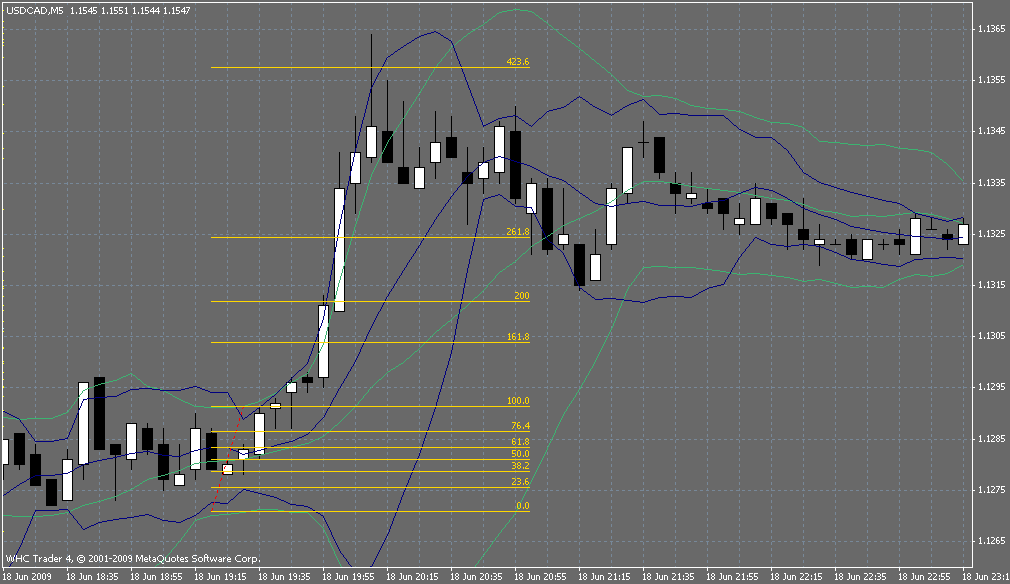Click the 18 Jun 22:15 time label
Viewport: 1010px width, 584px height.
tap(797, 576)
